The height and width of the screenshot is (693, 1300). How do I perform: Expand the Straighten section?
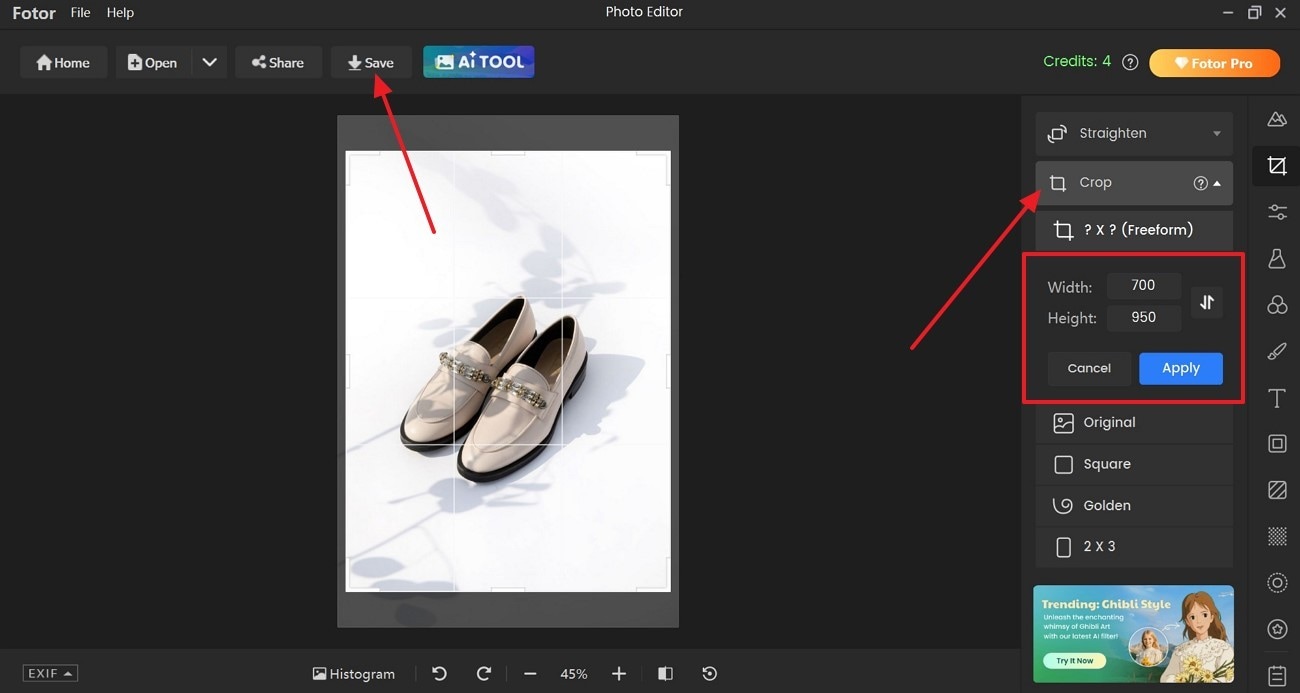[1134, 133]
